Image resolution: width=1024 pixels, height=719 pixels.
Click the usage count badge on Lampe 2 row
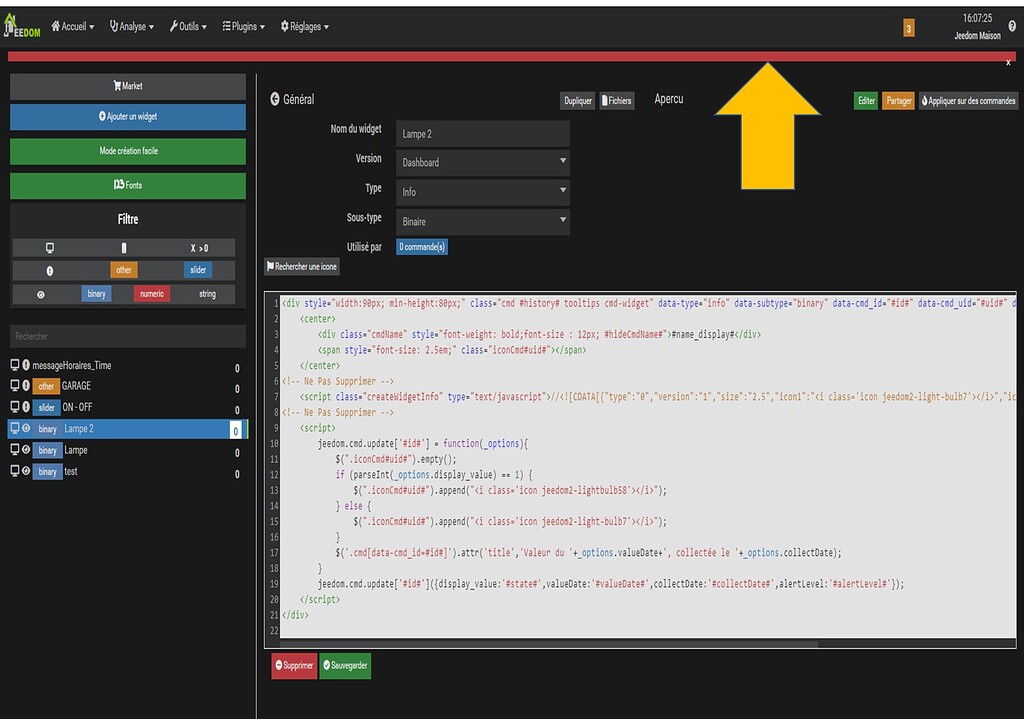pos(236,430)
